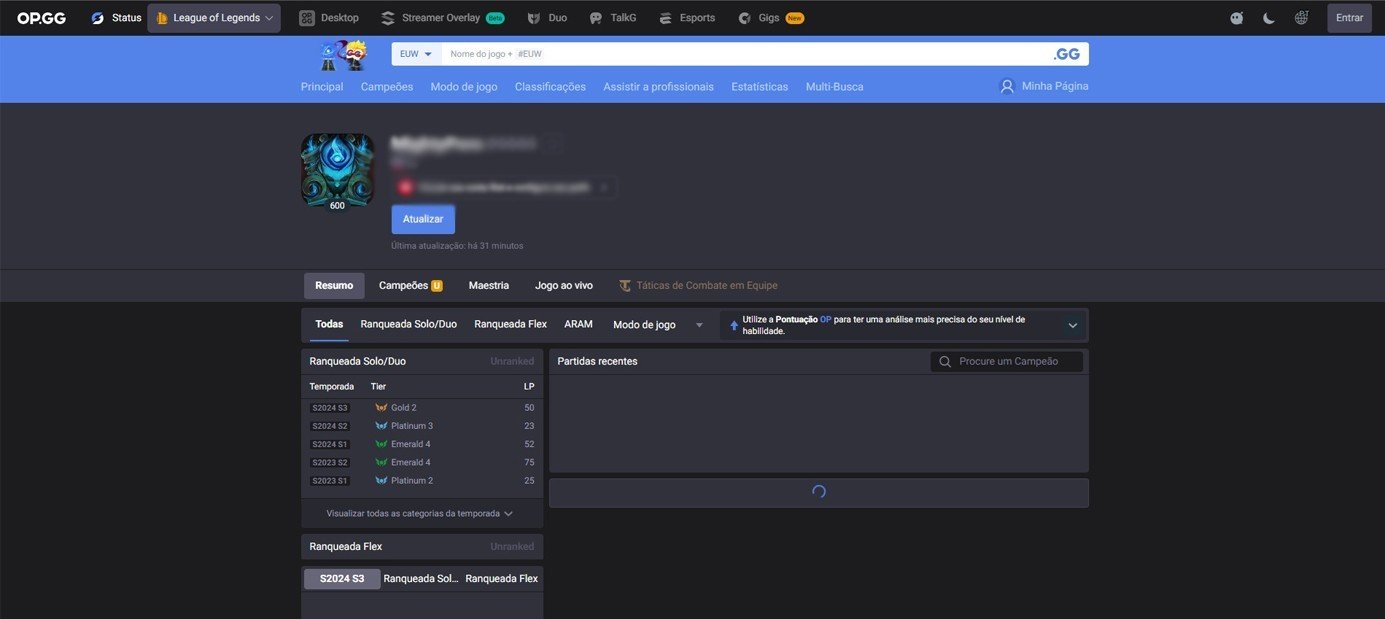This screenshot has width=1385, height=619.
Task: Click the mascot face icon in top bar
Action: 1237,18
